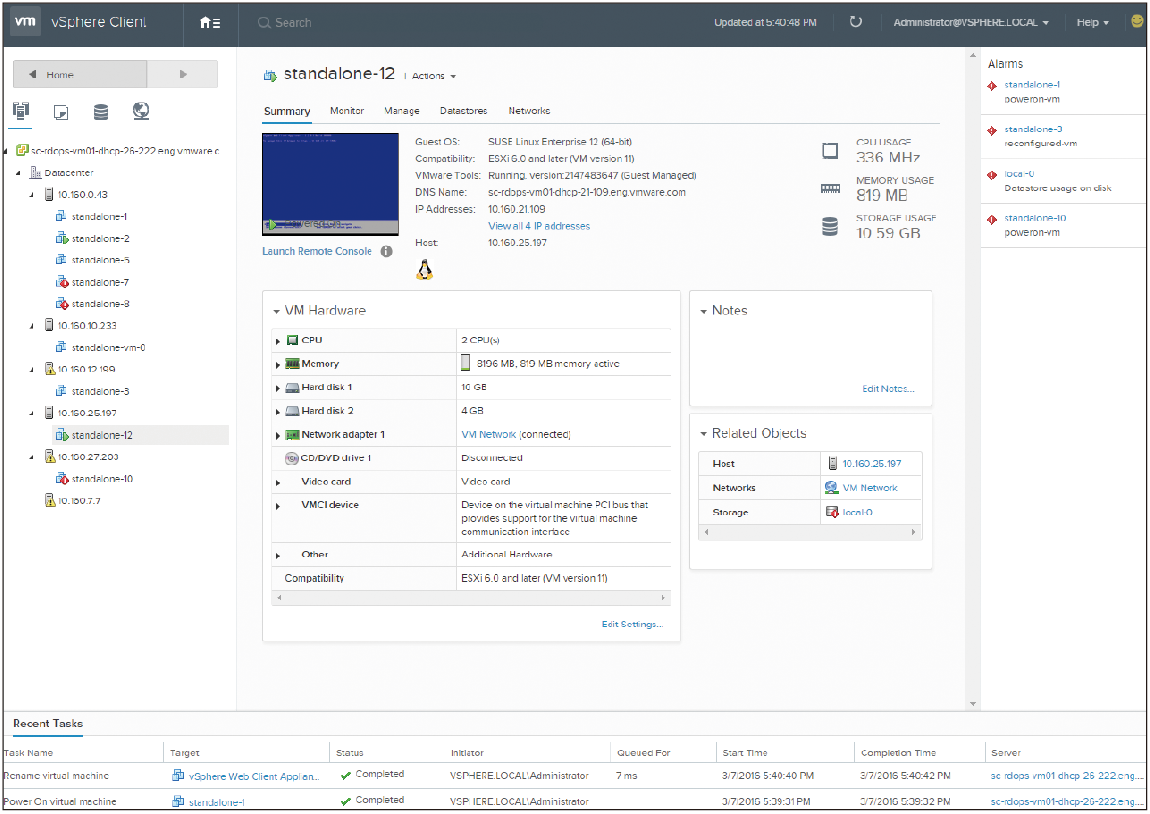Switch to the Monitor tab
1150x814 pixels.
[347, 111]
